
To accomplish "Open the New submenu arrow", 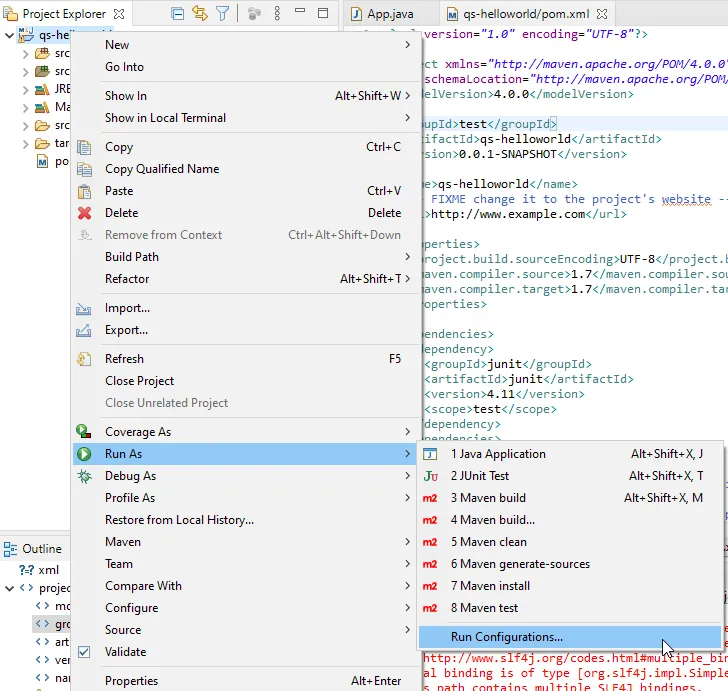I will (x=407, y=45).
